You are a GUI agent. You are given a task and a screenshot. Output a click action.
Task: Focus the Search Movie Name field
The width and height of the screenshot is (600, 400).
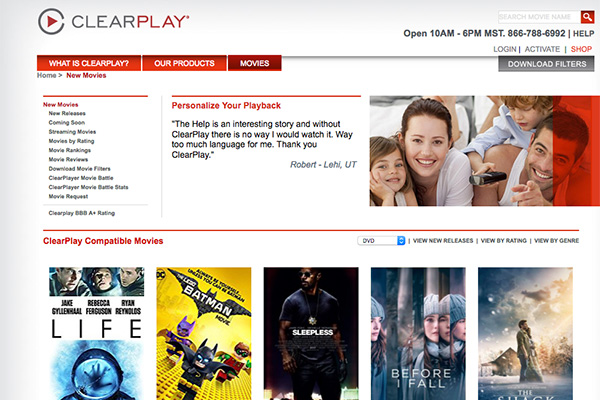539,17
